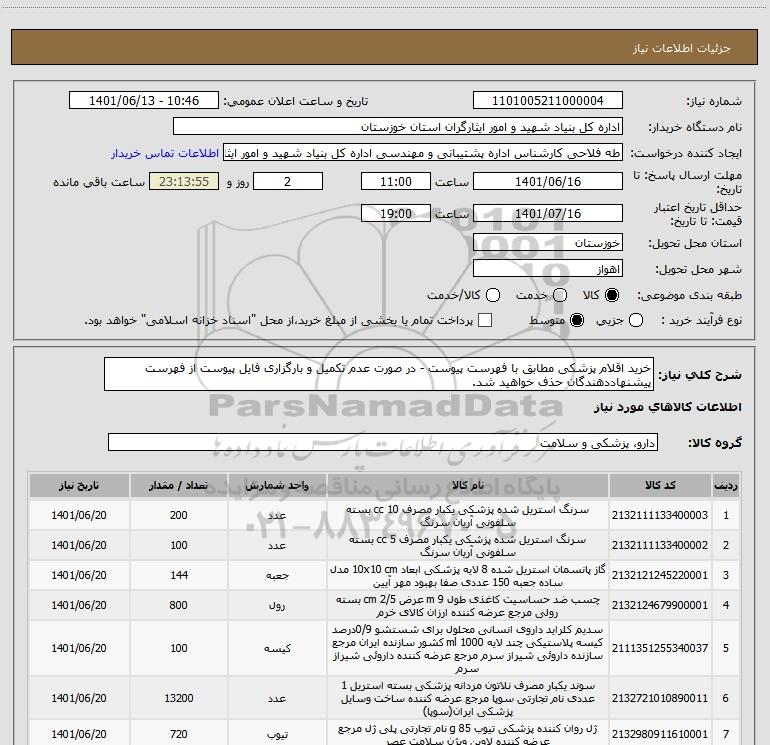
Task: Choose the متوسط purchase type radio
Action: [577, 320]
